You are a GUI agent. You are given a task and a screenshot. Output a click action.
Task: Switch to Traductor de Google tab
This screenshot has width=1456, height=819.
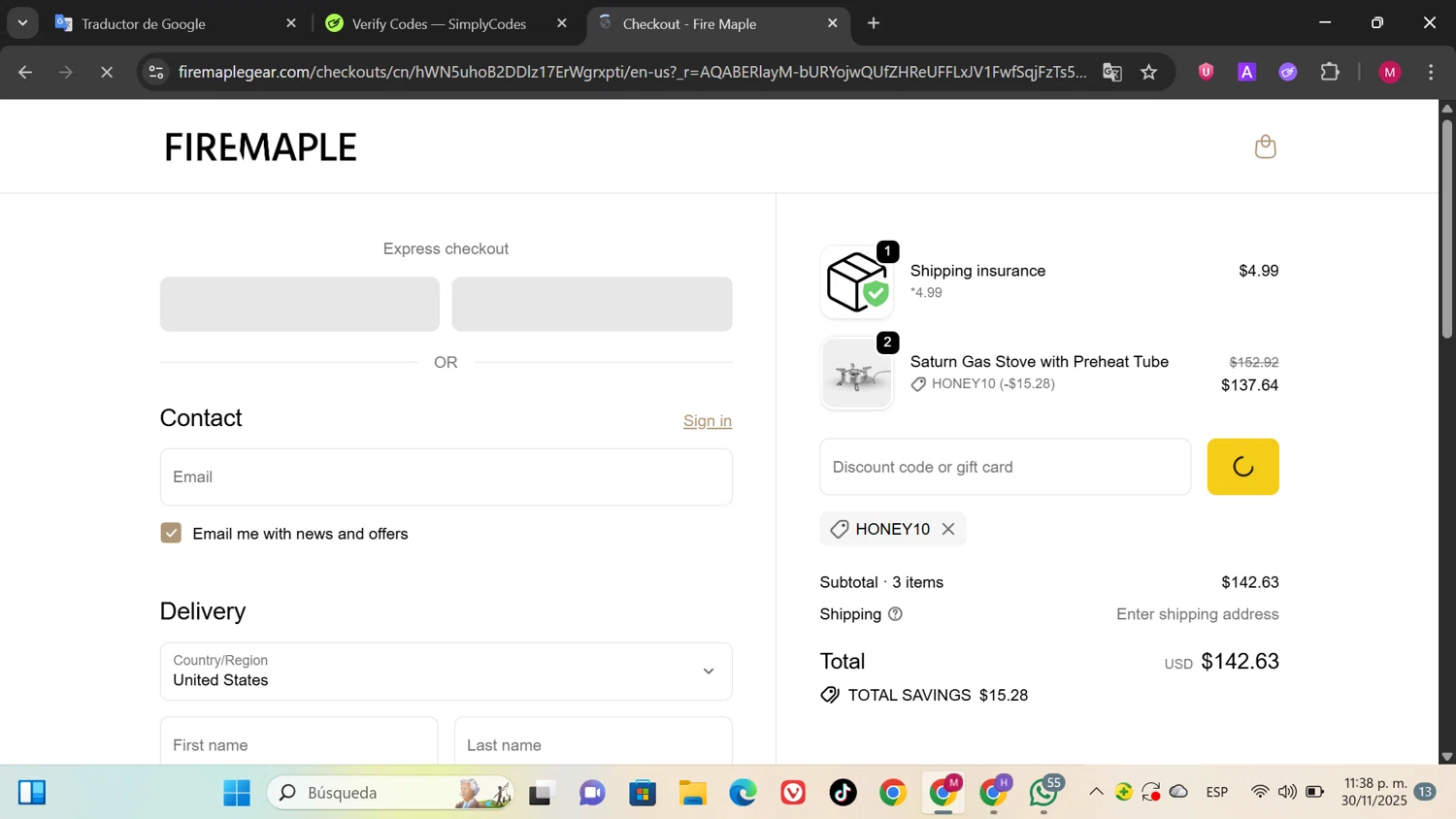click(175, 23)
